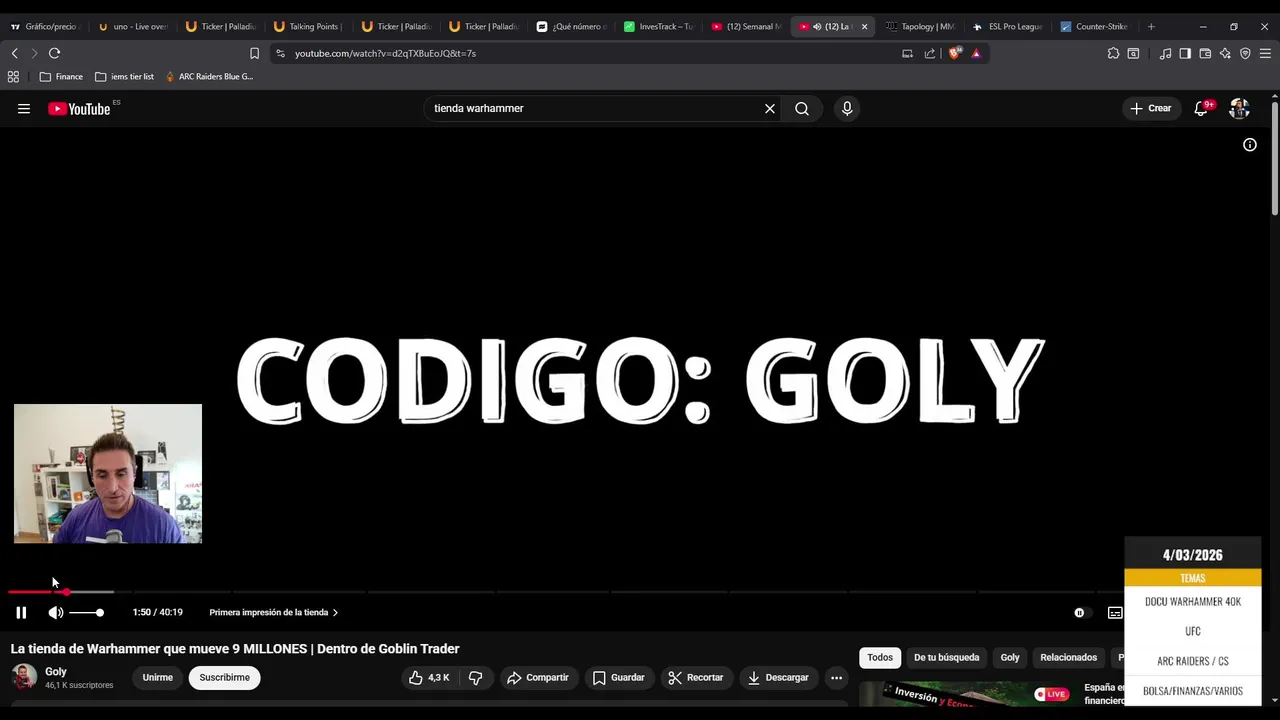
Task: Reload the page
Action: 54,54
